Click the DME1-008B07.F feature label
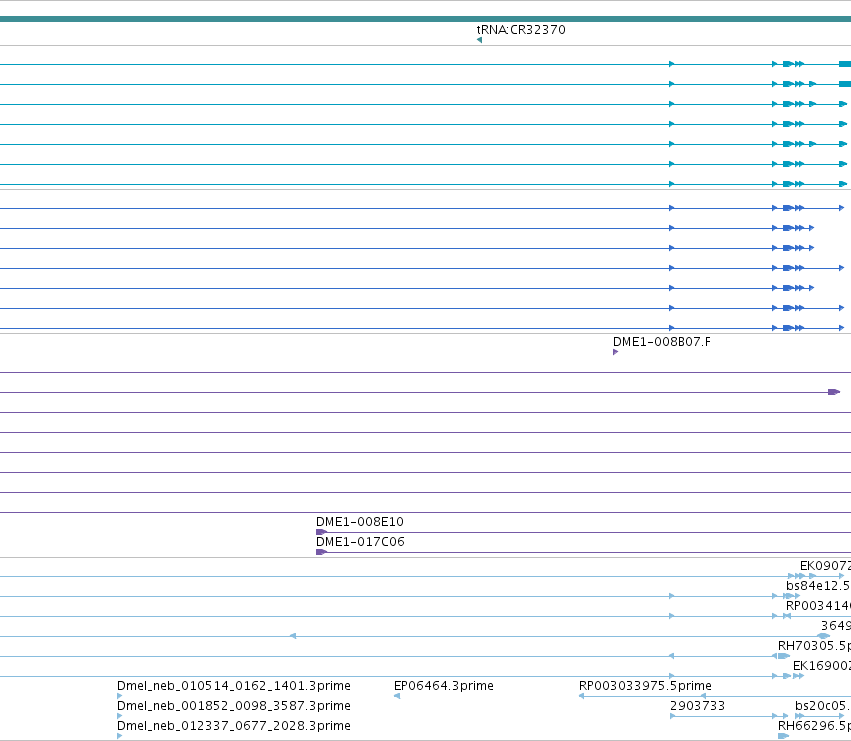851x741 pixels. pos(662,342)
